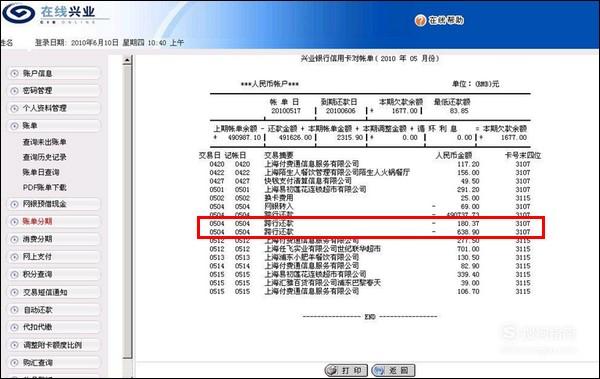600x379 pixels.
Task: Click the 83.85 minimum payment value
Action: click(459, 111)
